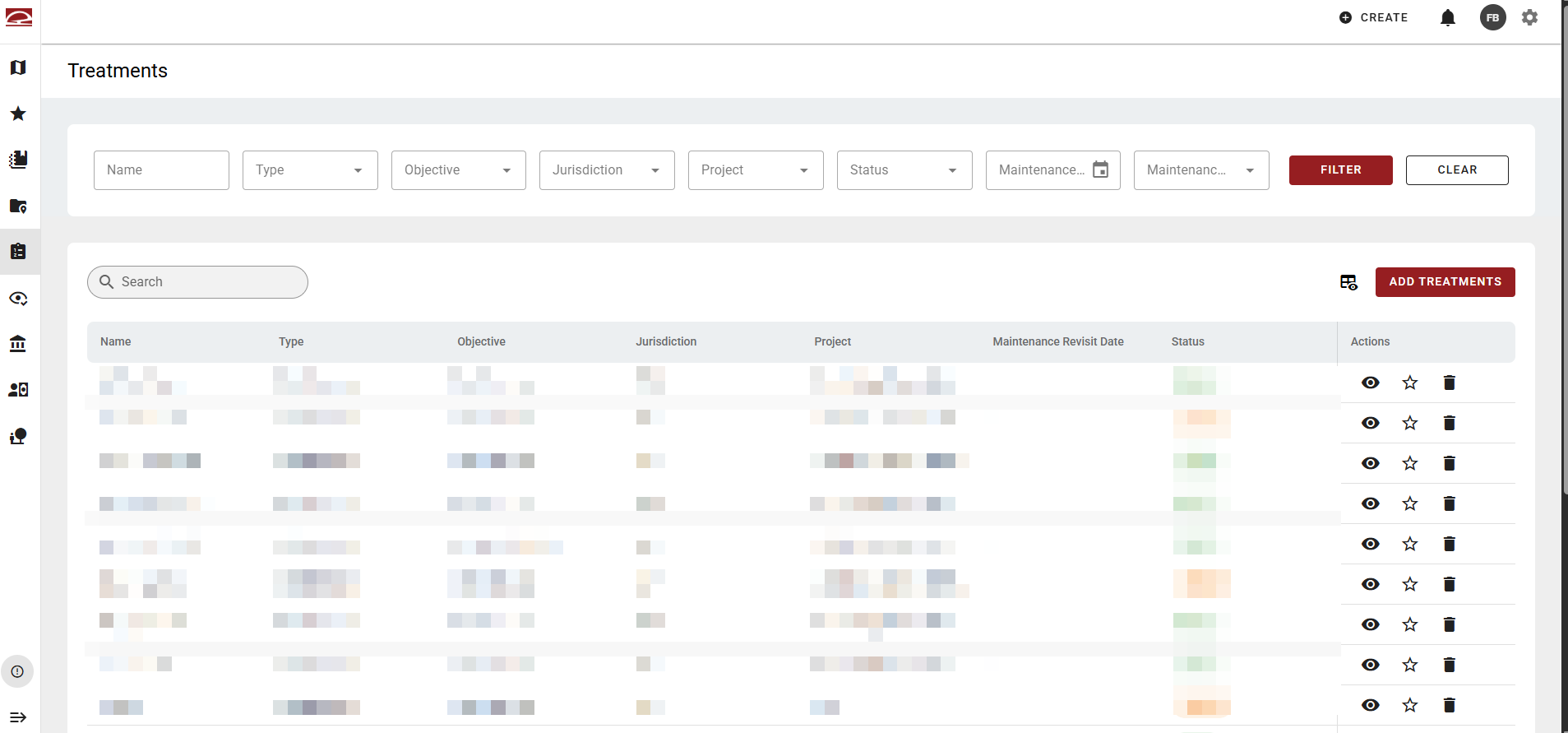Open favorites via the sidebar star icon
The height and width of the screenshot is (733, 1568).
pyautogui.click(x=18, y=114)
